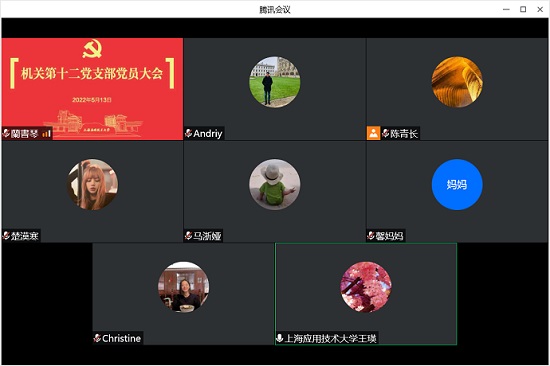Viewport: 550px width, 366px height.
Task: Select Andriy's avatar standing on grass
Action: click(275, 82)
